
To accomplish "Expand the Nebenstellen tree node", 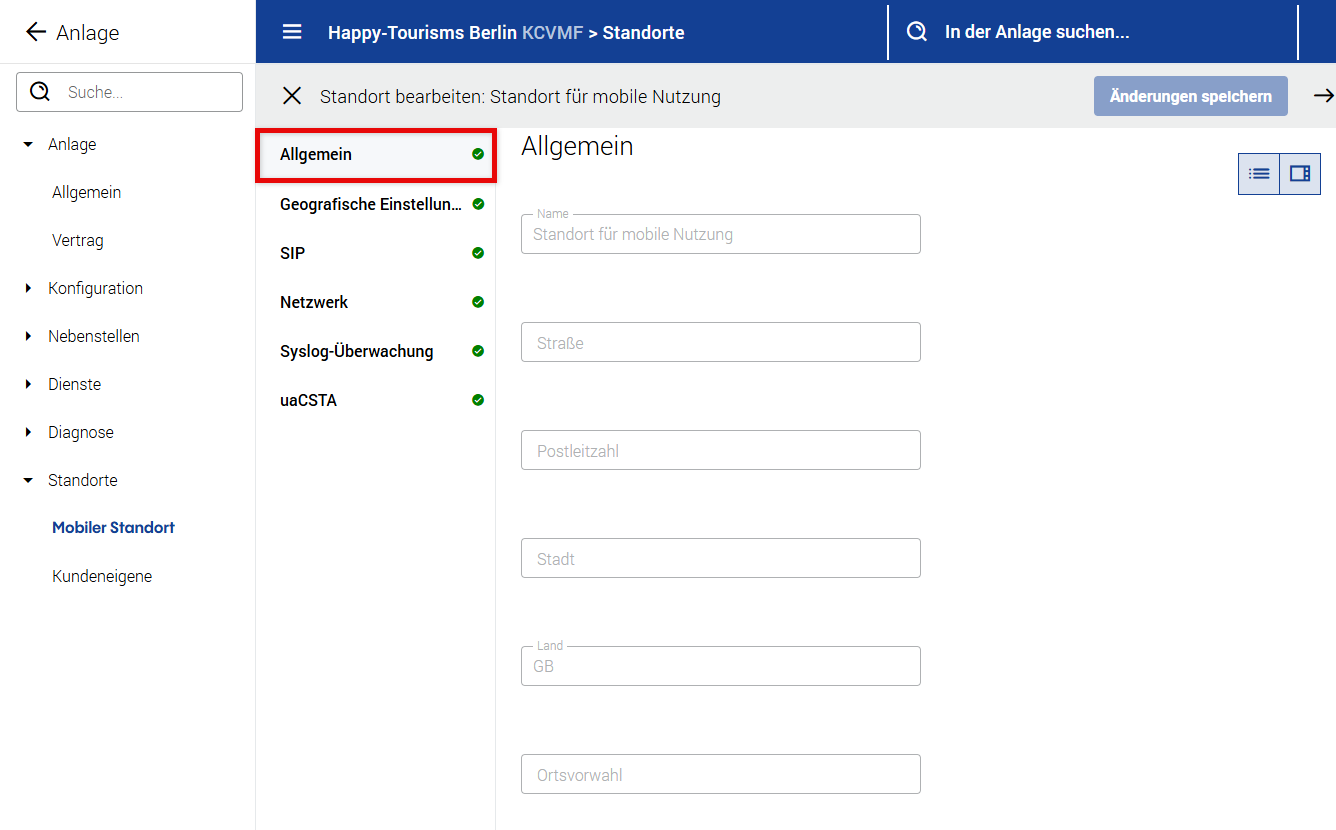I will coord(28,337).
